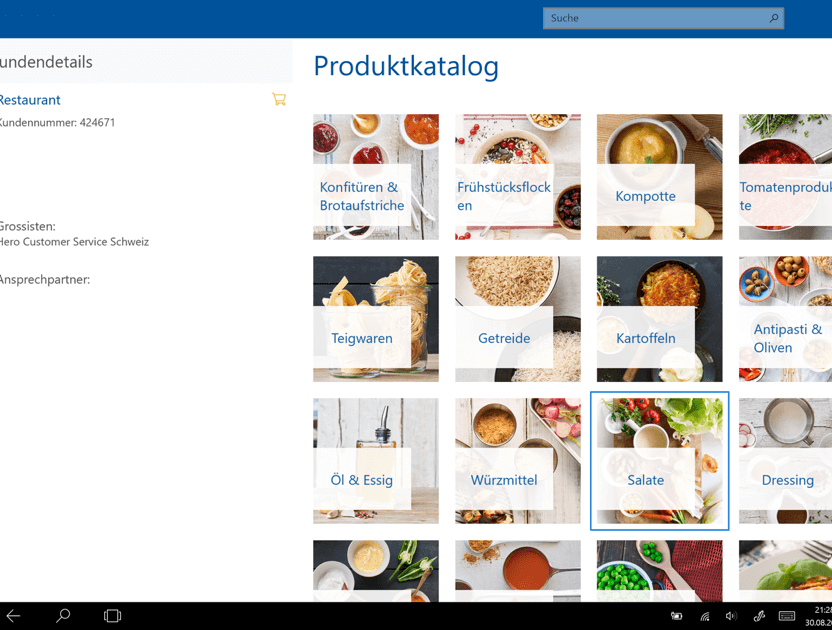The image size is (832, 630).
Task: Click the search magnifier in the Suche field
Action: (774, 18)
